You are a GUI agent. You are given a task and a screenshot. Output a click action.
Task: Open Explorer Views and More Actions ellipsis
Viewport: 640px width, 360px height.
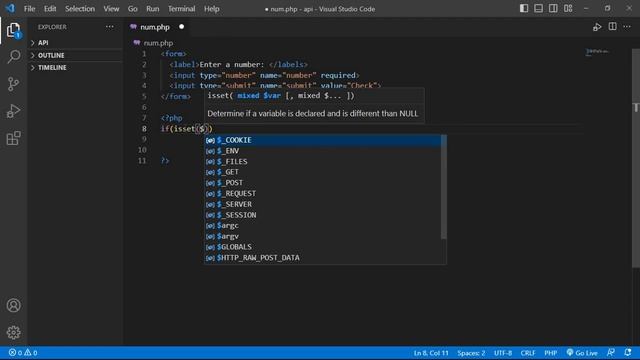(110, 27)
